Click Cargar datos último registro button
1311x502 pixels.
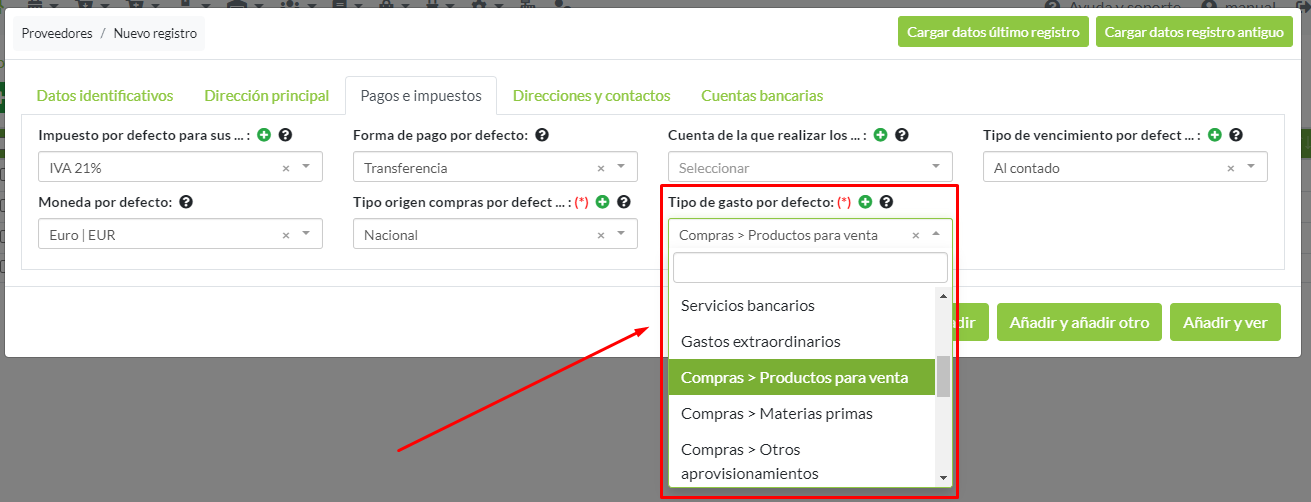(x=993, y=32)
